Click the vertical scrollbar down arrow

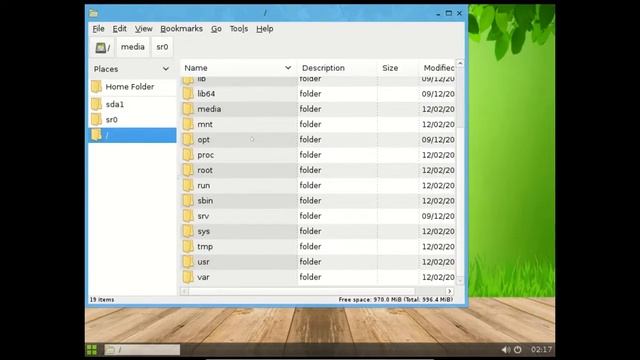pyautogui.click(x=460, y=280)
